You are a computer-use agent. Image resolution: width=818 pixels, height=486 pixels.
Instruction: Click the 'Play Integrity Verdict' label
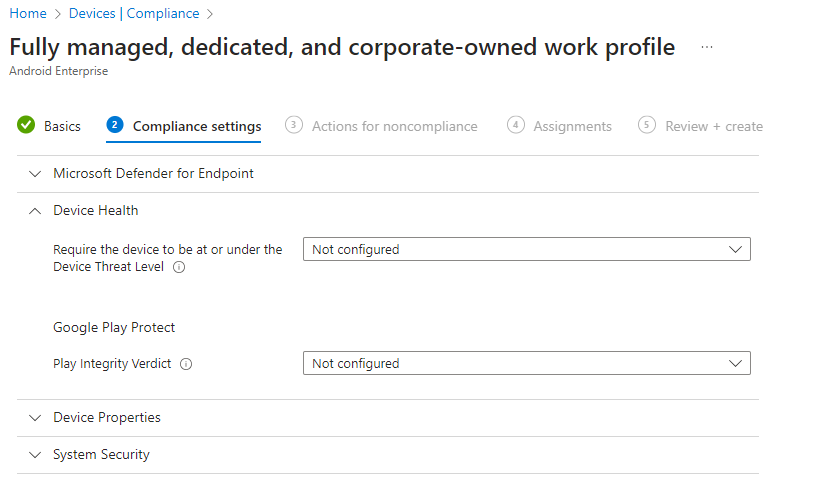(x=112, y=363)
